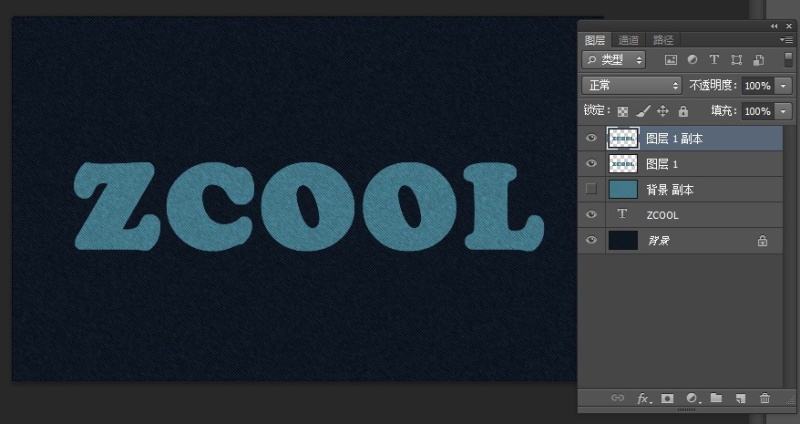Viewport: 800px width, 424px height.
Task: Create a new adjustment layer
Action: coord(692,398)
